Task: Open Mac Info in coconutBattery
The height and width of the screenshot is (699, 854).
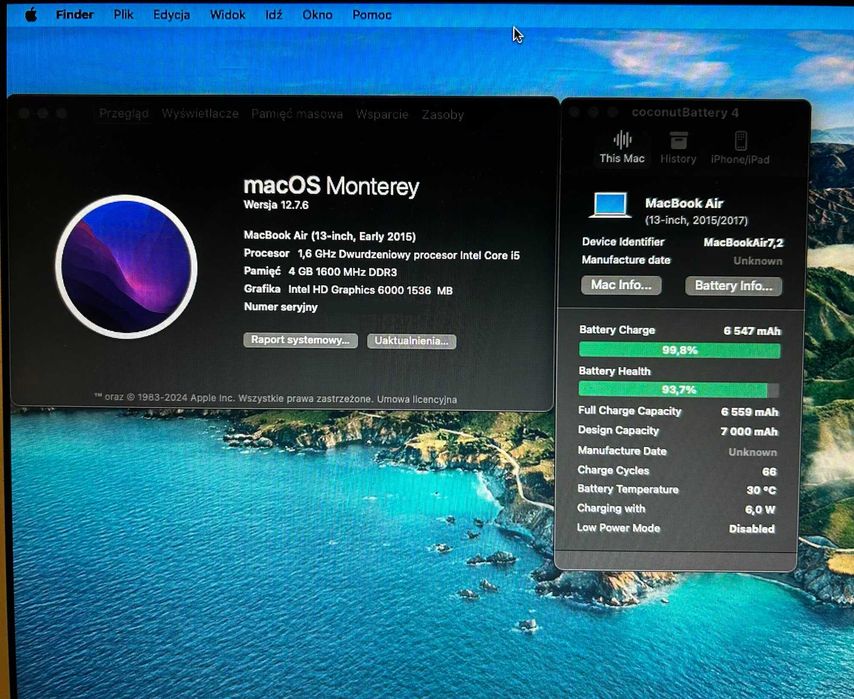Action: pyautogui.click(x=621, y=285)
